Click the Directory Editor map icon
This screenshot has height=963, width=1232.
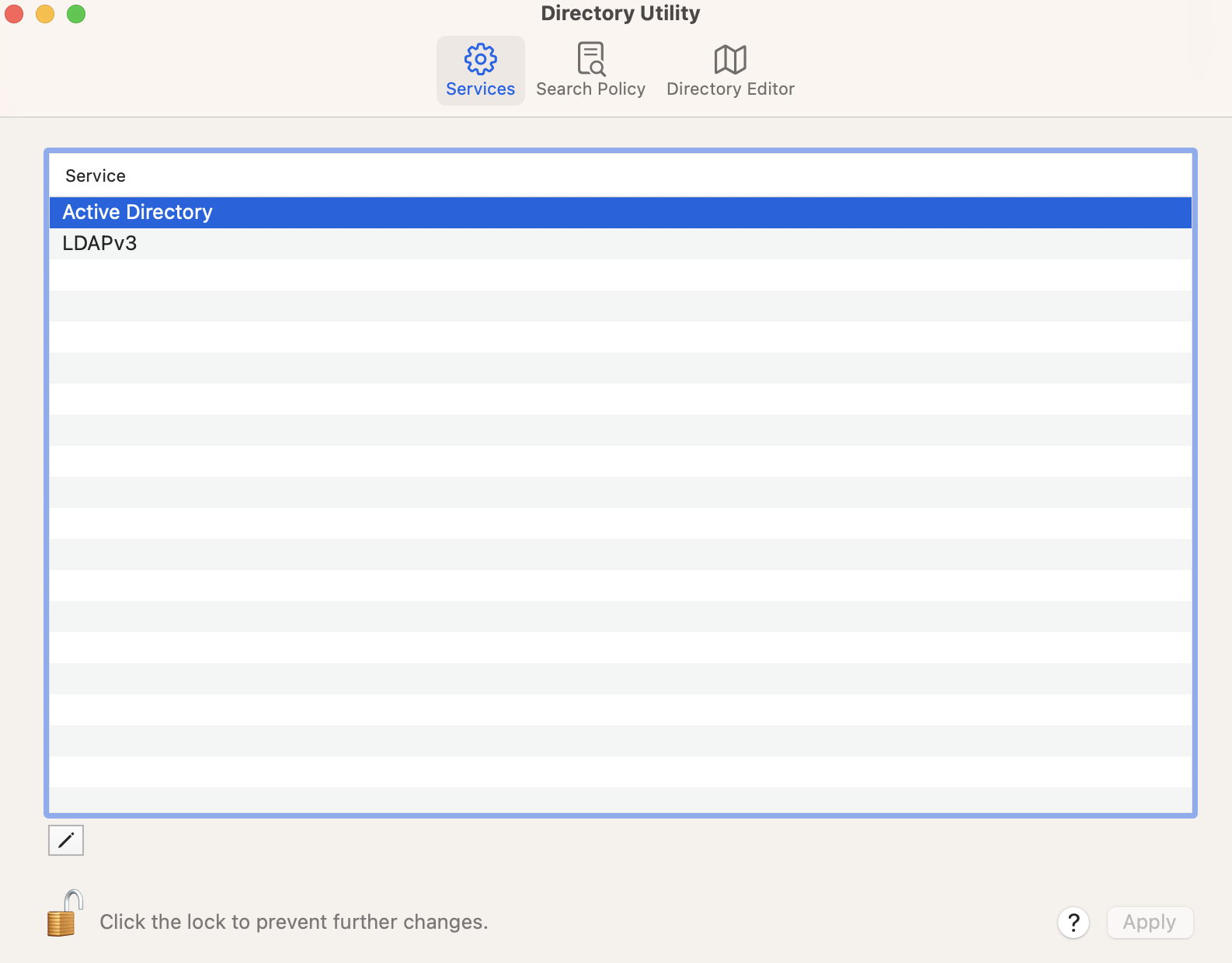pos(730,59)
